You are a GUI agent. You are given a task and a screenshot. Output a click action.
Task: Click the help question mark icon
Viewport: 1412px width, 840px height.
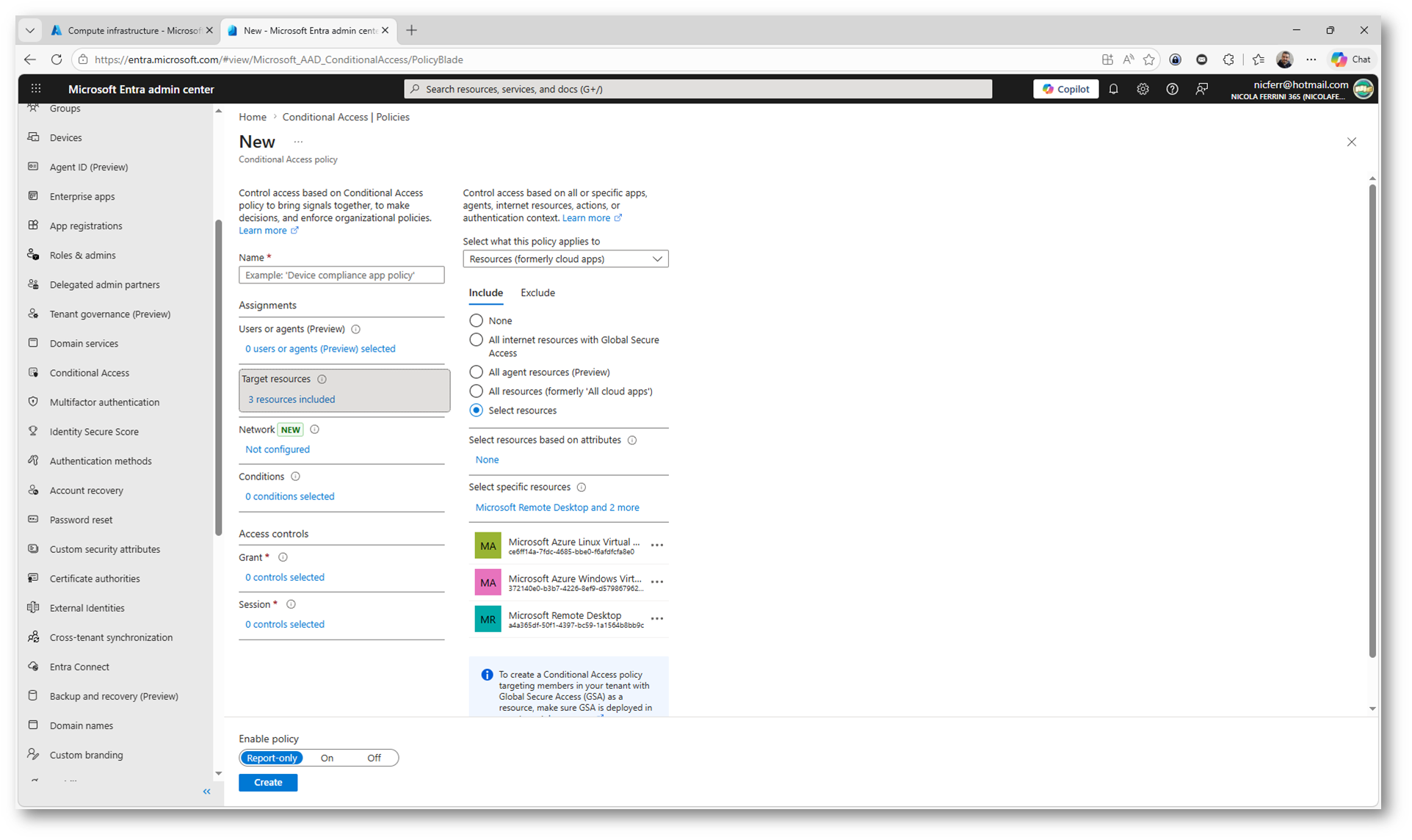(x=1172, y=89)
